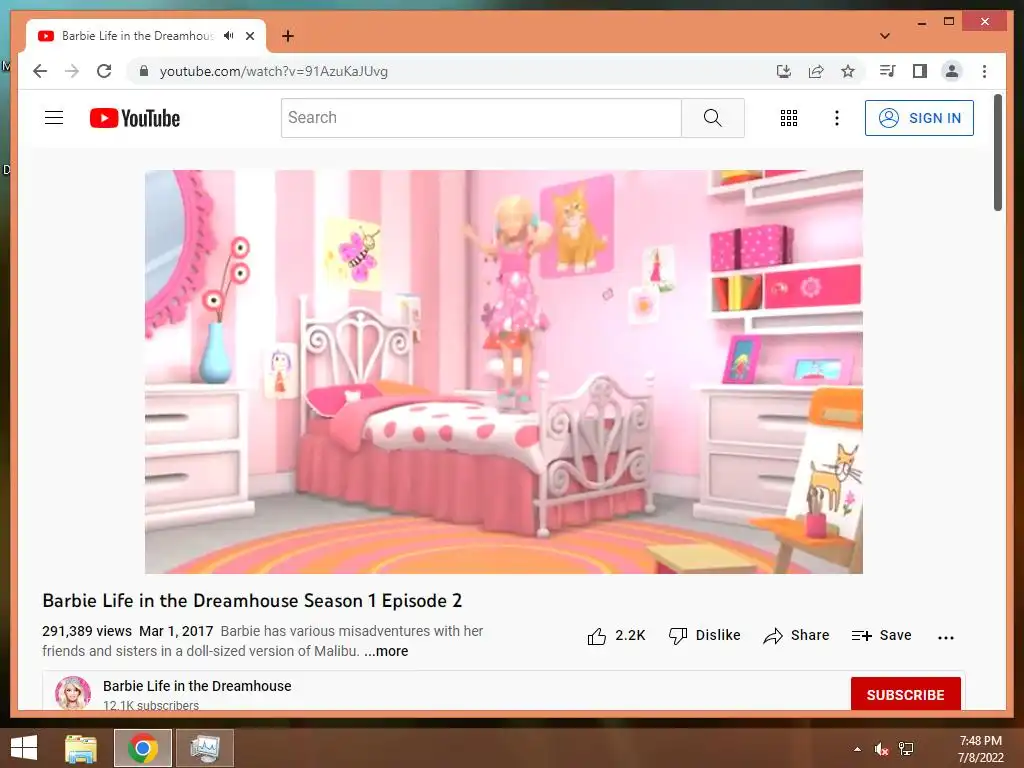The width and height of the screenshot is (1024, 768).
Task: Go back using the browser back arrow
Action: click(40, 71)
